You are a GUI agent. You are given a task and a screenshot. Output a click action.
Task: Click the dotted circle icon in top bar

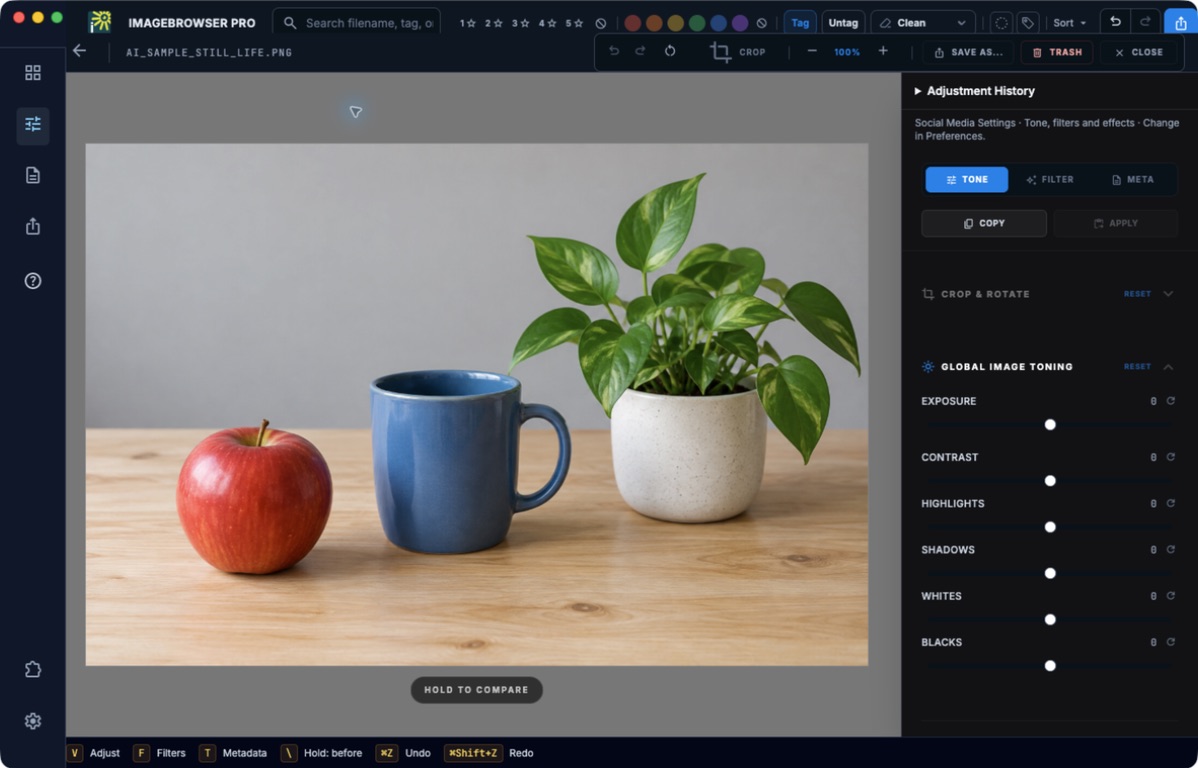(1001, 23)
